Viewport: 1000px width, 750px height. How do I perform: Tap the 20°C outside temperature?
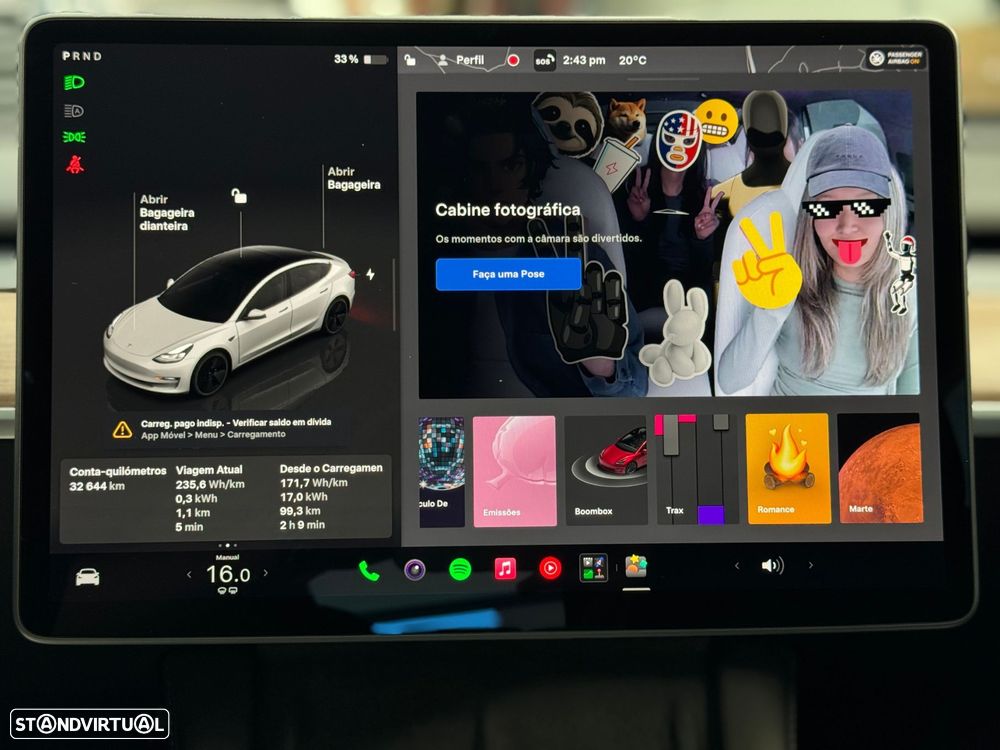point(632,61)
